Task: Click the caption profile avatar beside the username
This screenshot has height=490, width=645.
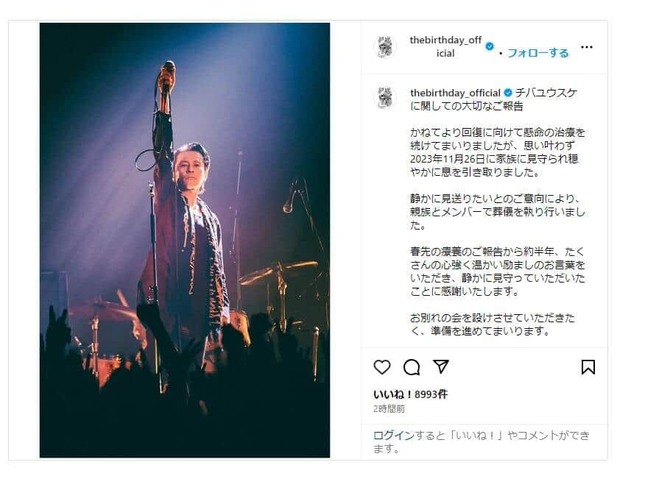Action: pyautogui.click(x=385, y=98)
